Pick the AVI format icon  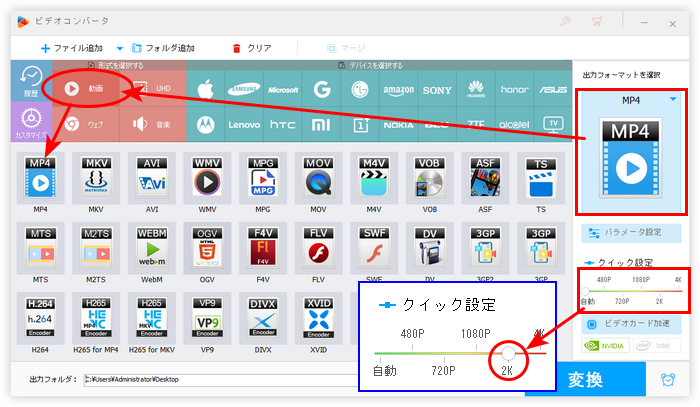pyautogui.click(x=152, y=178)
